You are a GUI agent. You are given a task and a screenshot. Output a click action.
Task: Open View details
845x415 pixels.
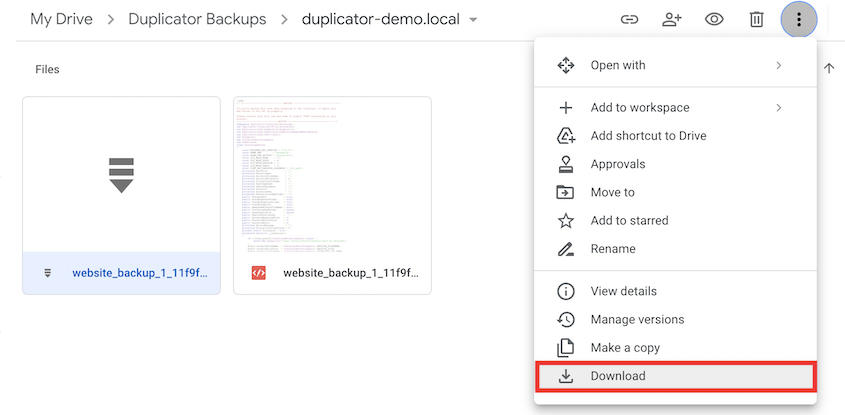[675, 292]
